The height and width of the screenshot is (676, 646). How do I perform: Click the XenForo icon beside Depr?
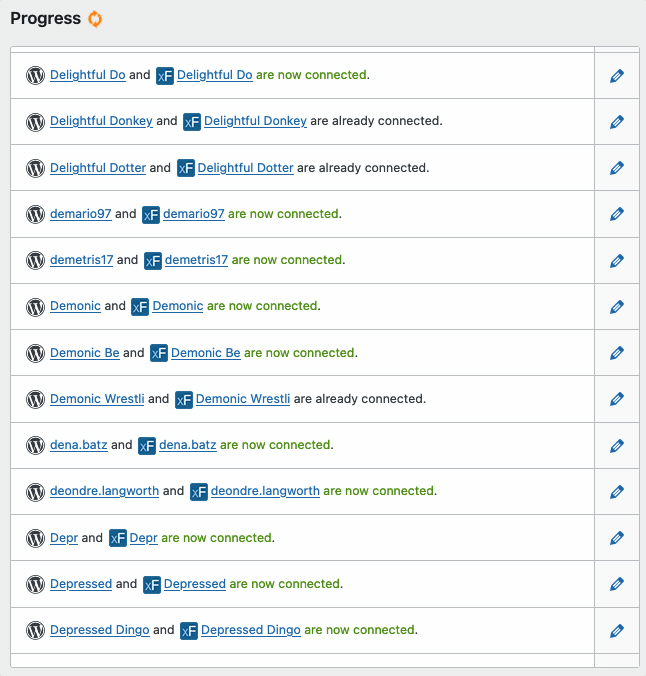click(x=118, y=538)
